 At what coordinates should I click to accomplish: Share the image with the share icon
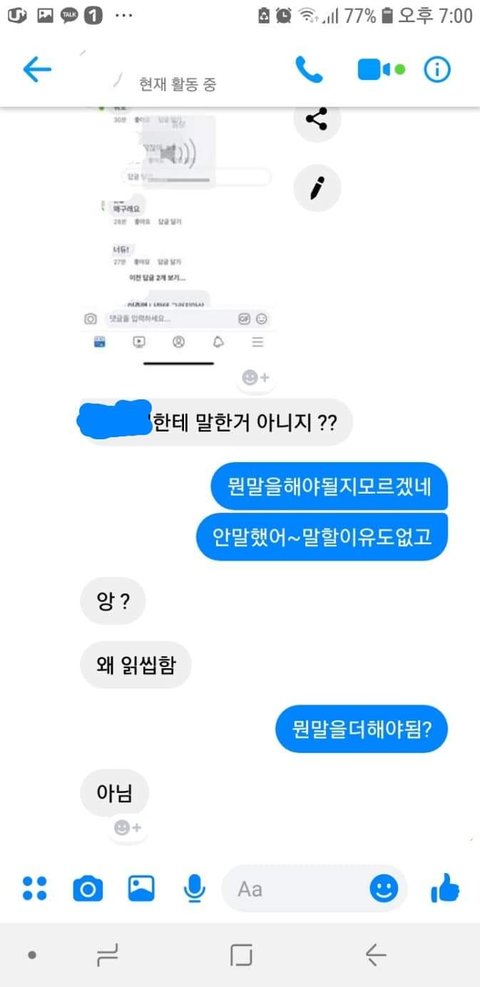point(317,118)
